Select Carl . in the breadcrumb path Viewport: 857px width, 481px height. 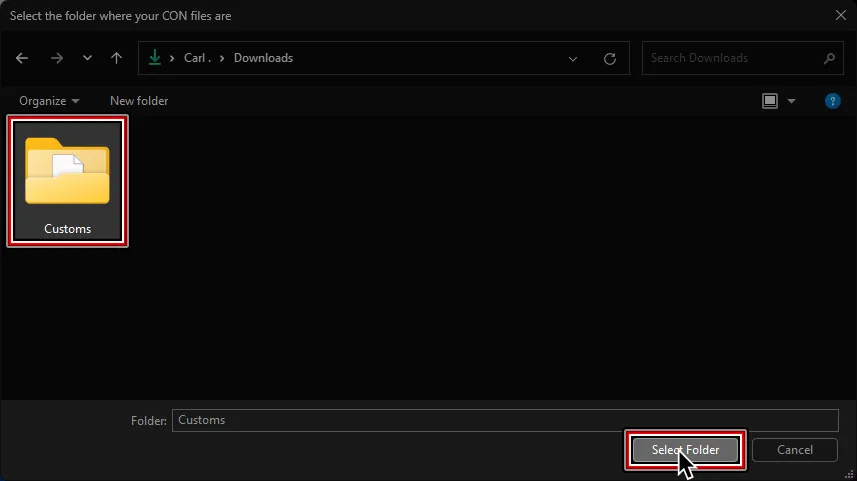pos(197,58)
